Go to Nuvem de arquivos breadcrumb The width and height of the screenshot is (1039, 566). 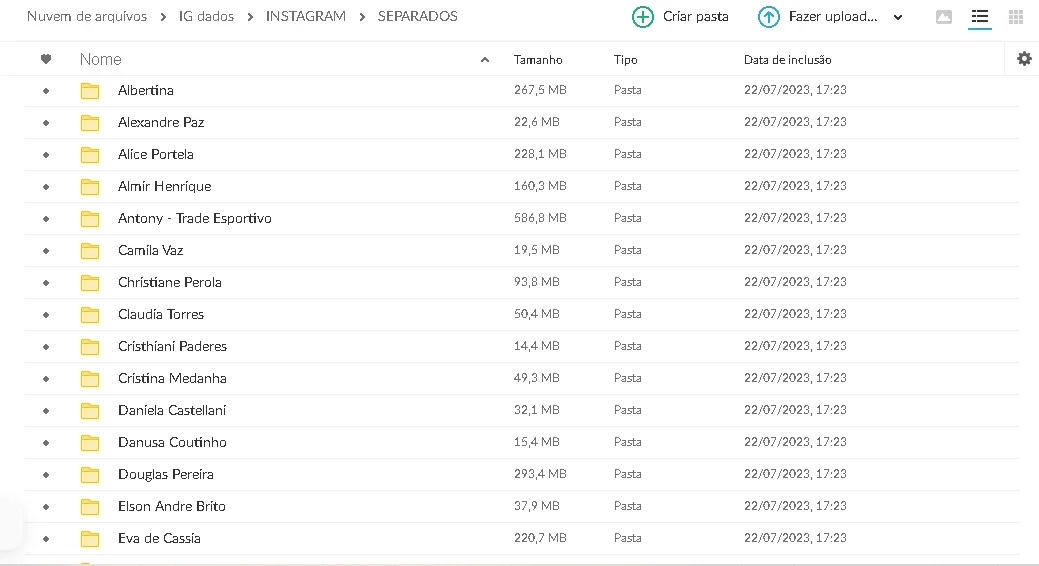[87, 17]
